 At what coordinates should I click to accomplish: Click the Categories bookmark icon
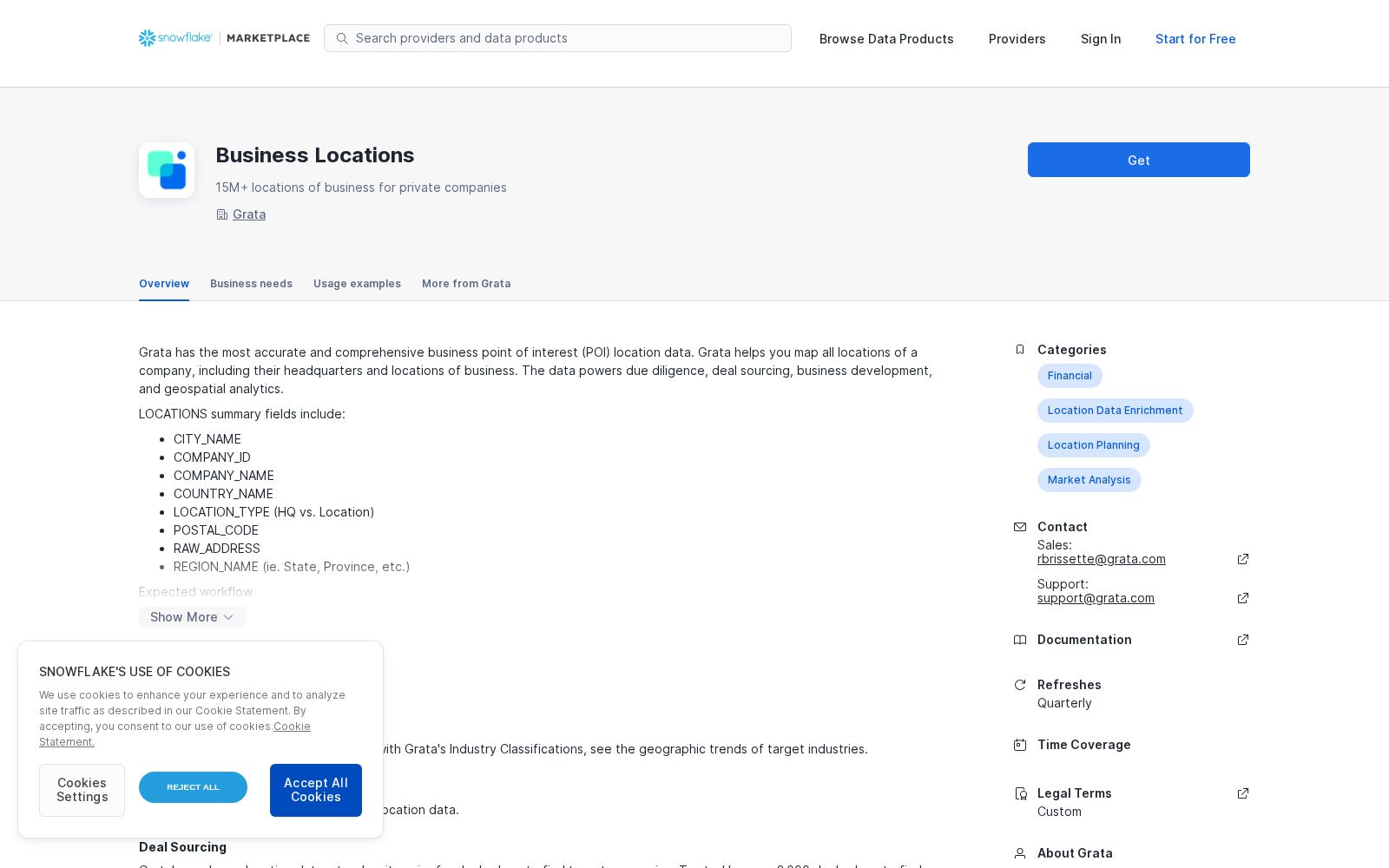click(x=1020, y=350)
